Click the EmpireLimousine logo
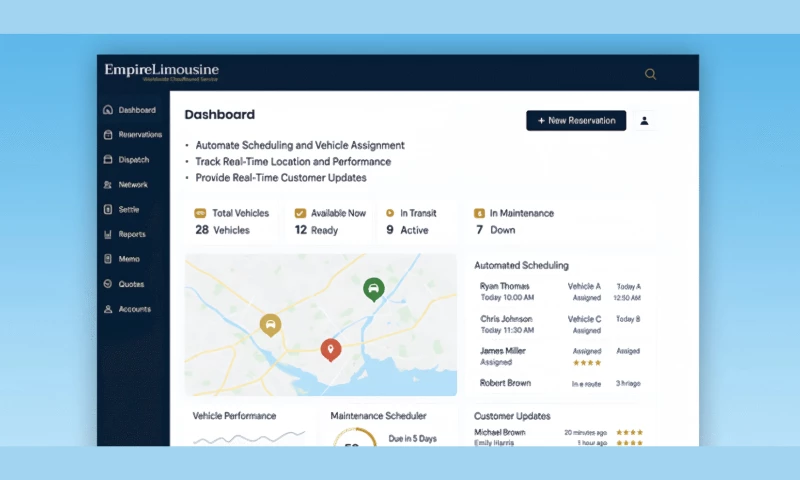The image size is (800, 480). point(161,72)
